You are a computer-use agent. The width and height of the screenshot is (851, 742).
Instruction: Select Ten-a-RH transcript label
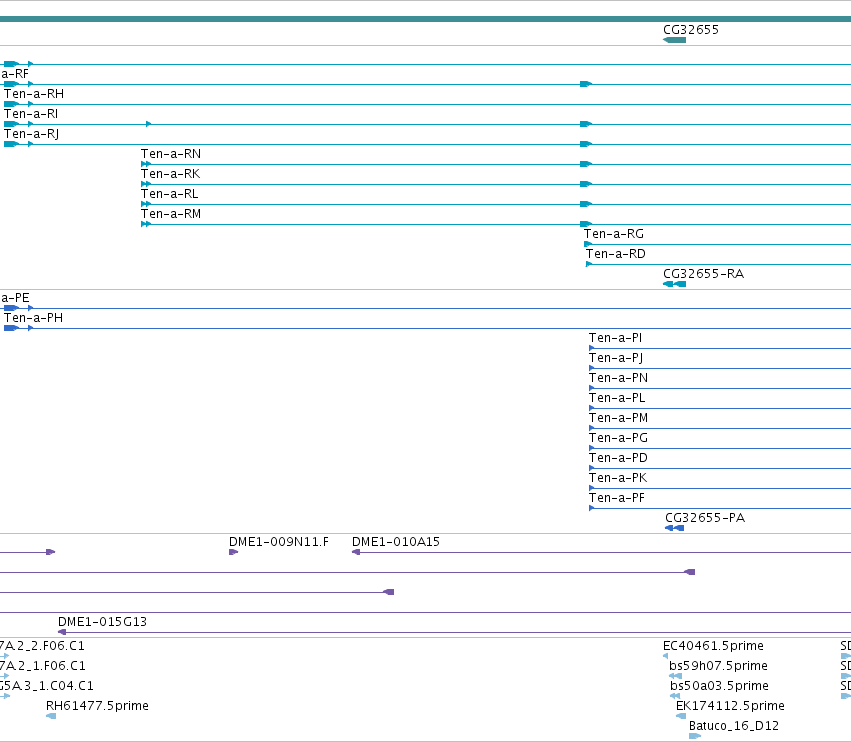(x=34, y=94)
